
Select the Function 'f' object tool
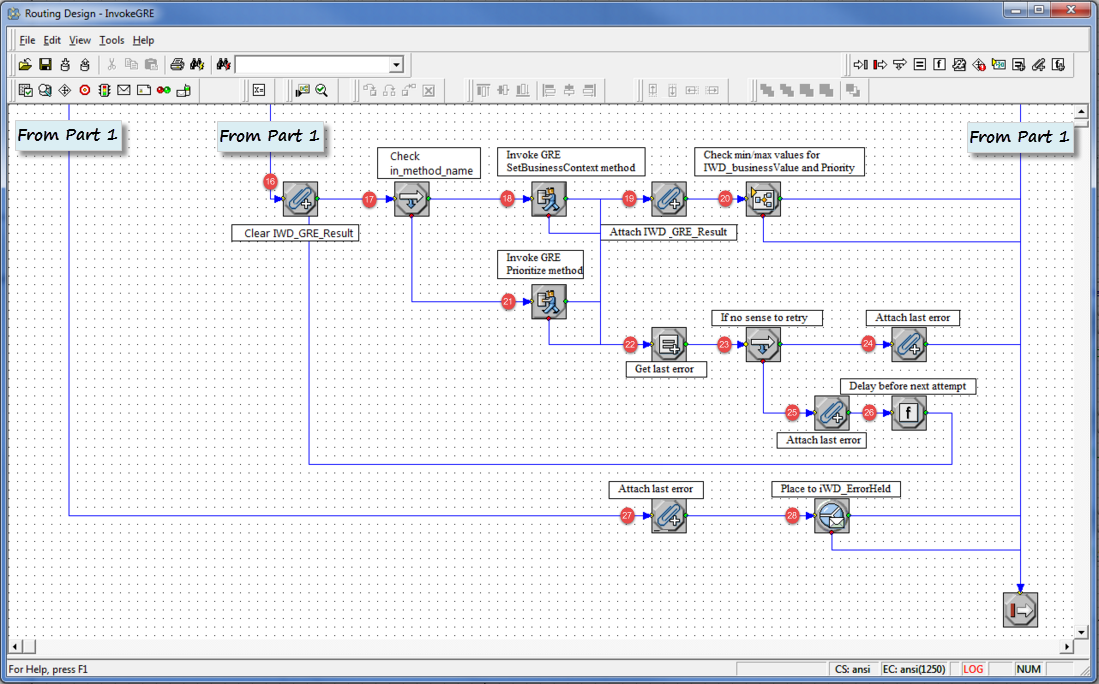click(939, 65)
